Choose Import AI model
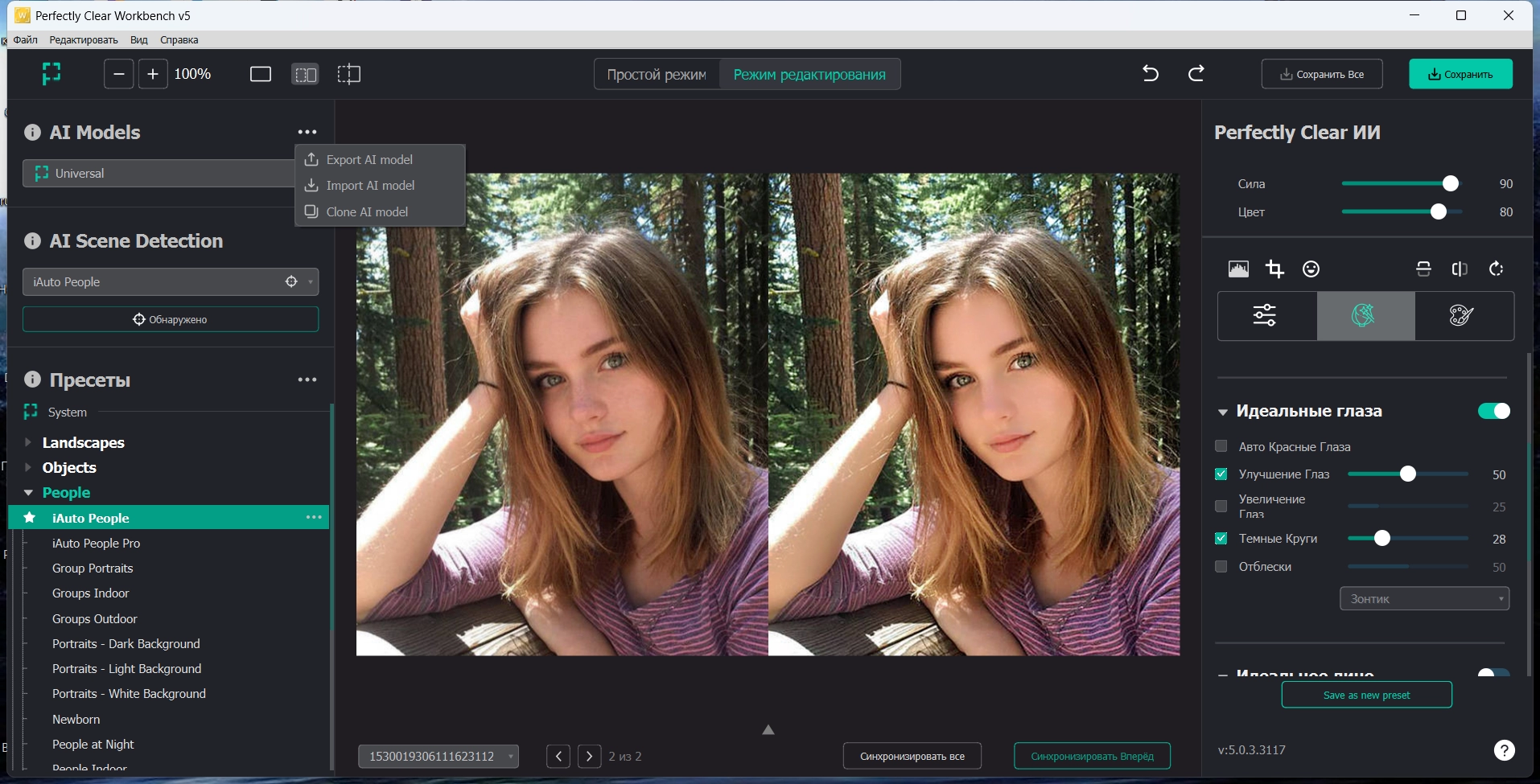 [x=380, y=186]
